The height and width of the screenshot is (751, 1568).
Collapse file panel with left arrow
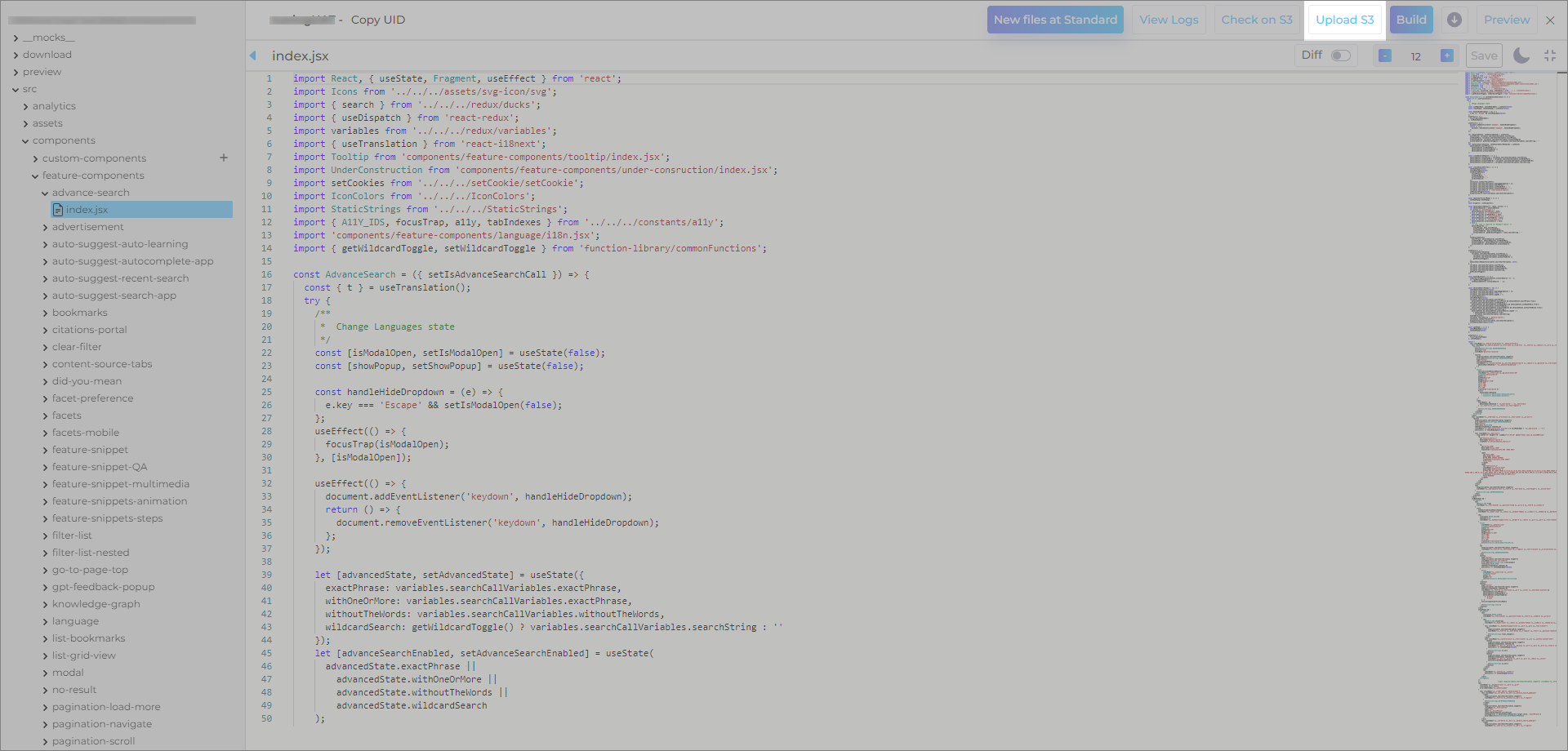253,56
